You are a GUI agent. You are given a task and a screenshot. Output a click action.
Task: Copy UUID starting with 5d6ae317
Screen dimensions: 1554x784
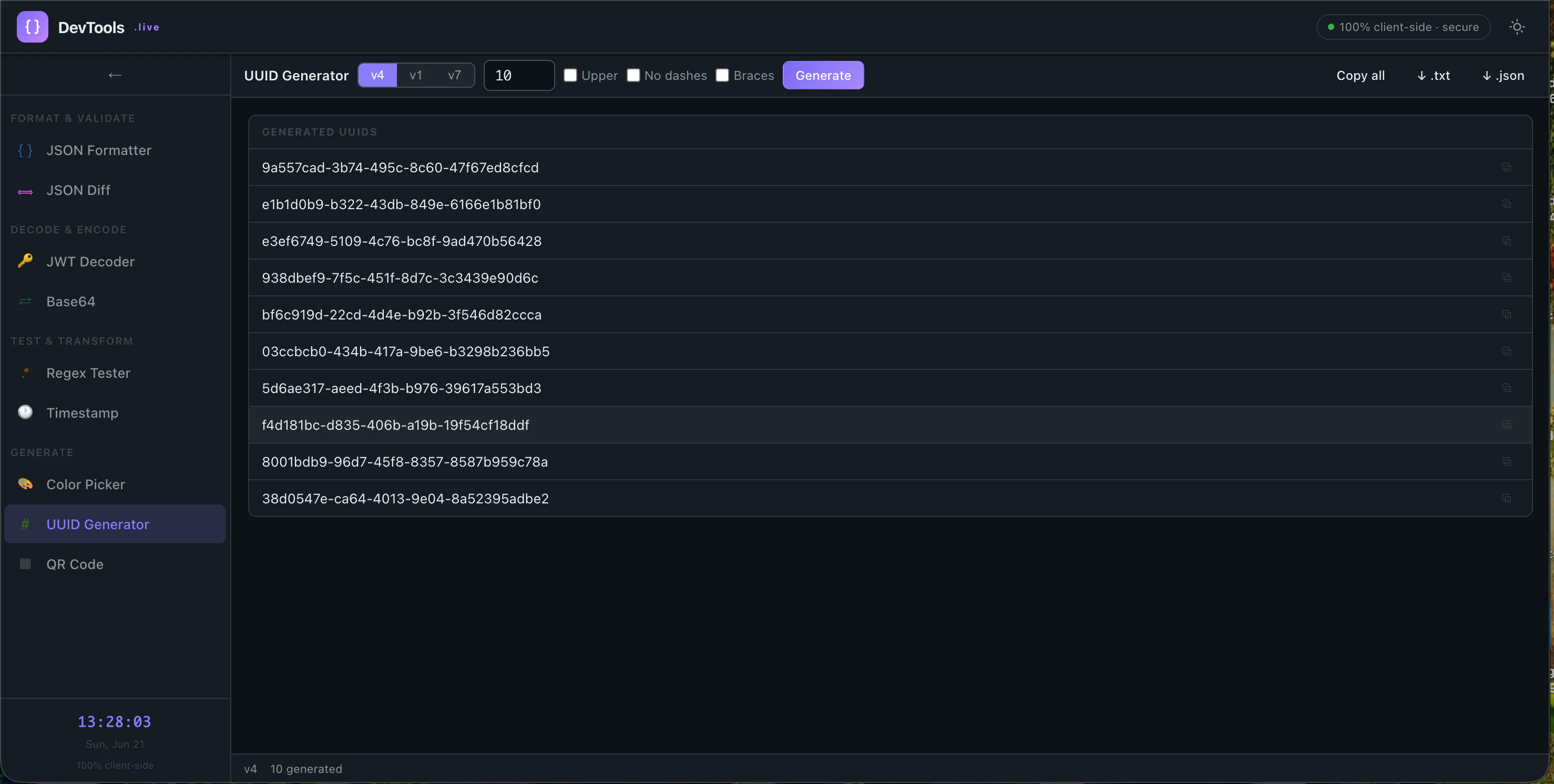point(1506,388)
